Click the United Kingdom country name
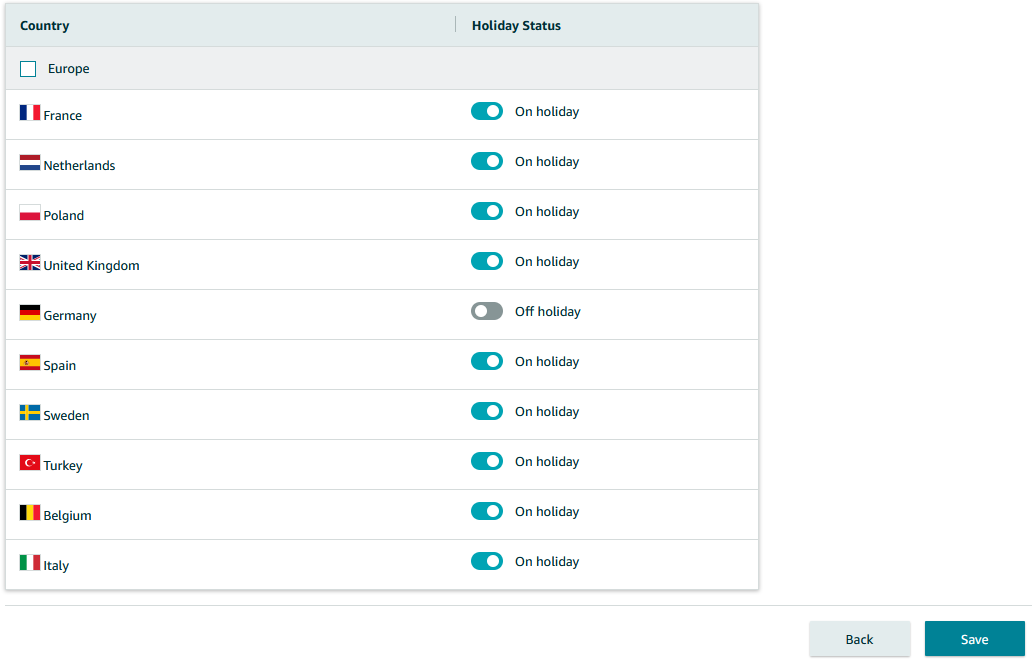The image size is (1032, 662). click(x=91, y=265)
